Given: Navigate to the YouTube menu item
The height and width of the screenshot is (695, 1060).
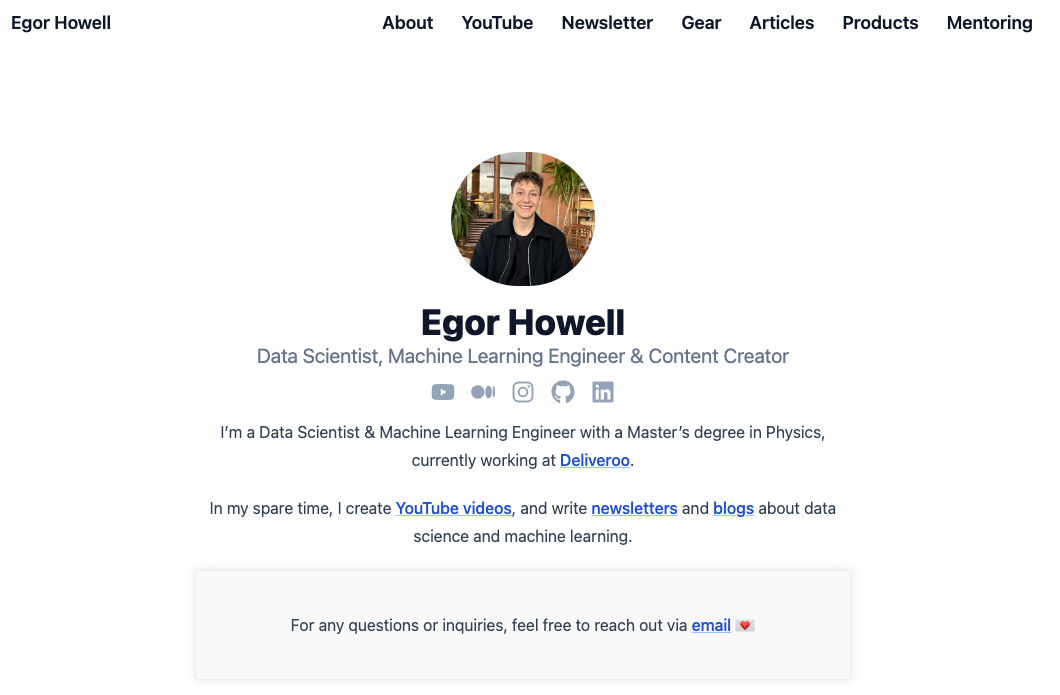Looking at the screenshot, I should 497,23.
